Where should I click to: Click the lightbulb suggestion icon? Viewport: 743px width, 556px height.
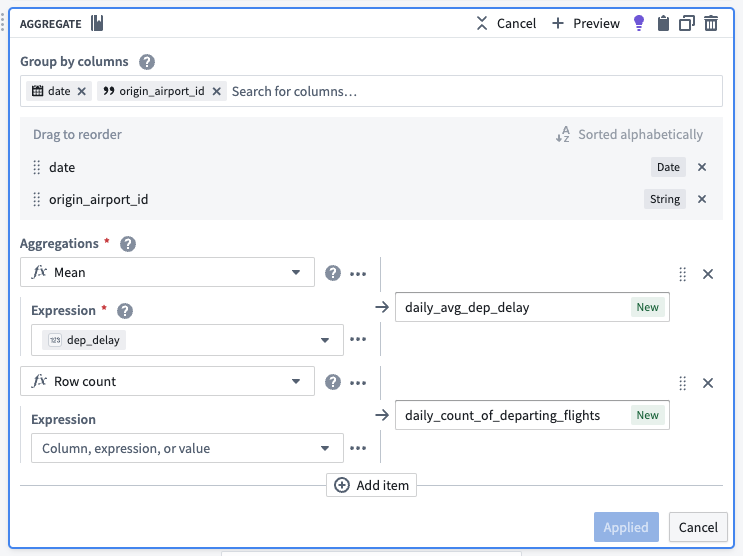639,23
